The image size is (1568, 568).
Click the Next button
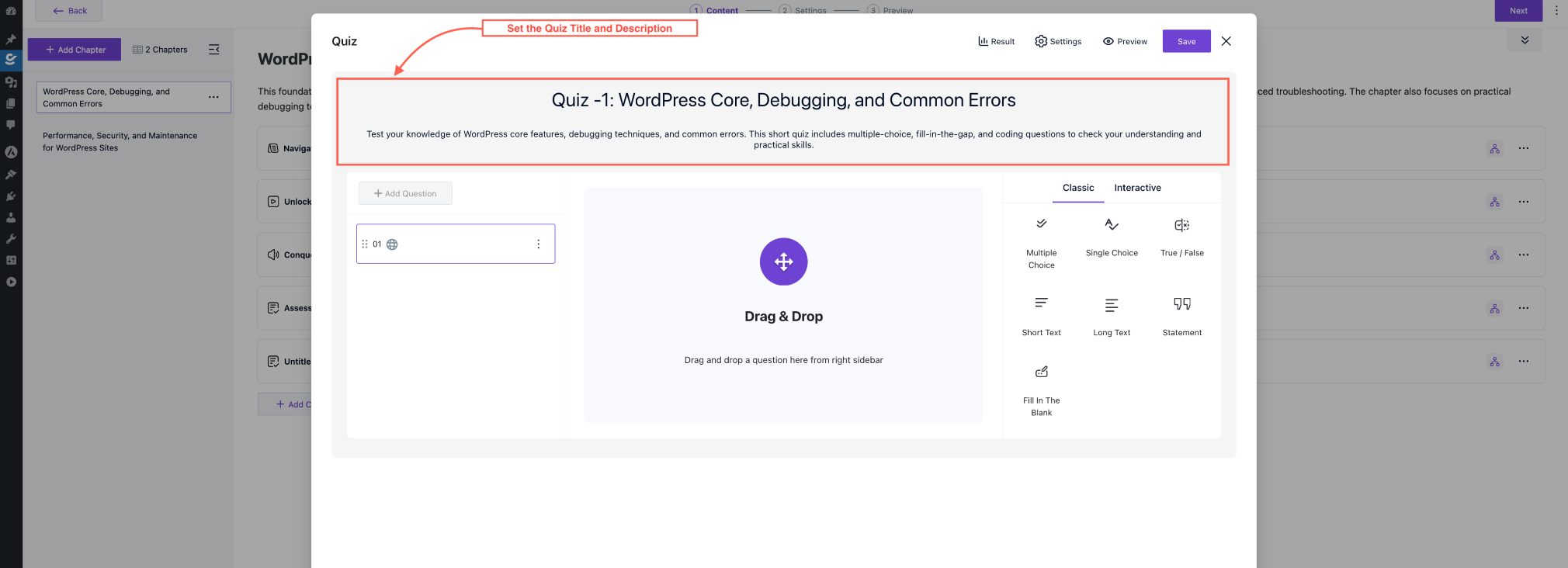coord(1518,11)
